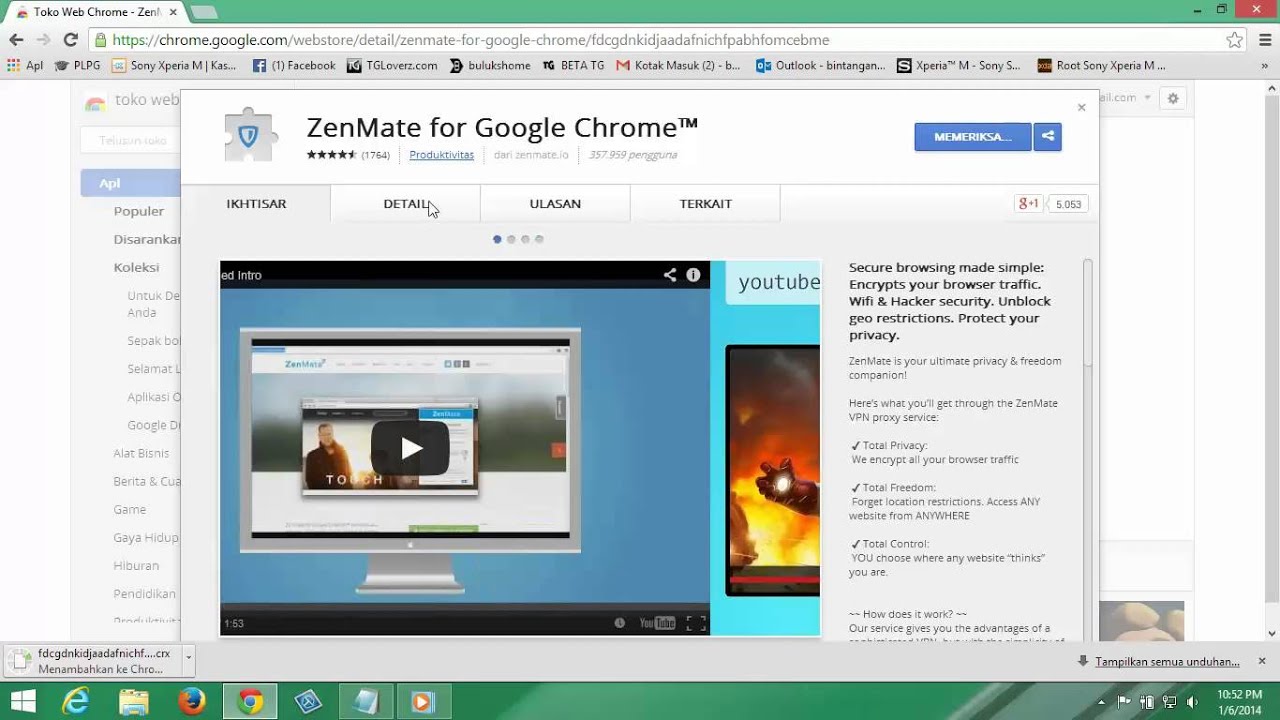Open the Game category in sidebar

tap(130, 509)
